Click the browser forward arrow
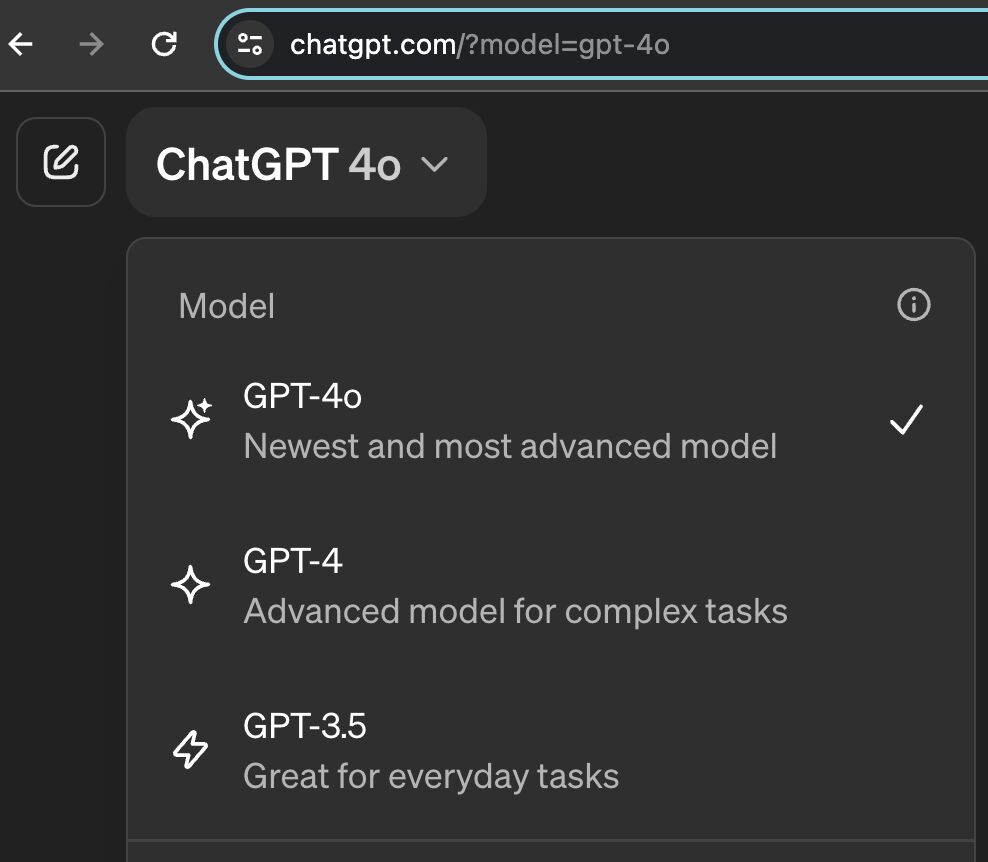Viewport: 988px width, 862px height. [92, 44]
